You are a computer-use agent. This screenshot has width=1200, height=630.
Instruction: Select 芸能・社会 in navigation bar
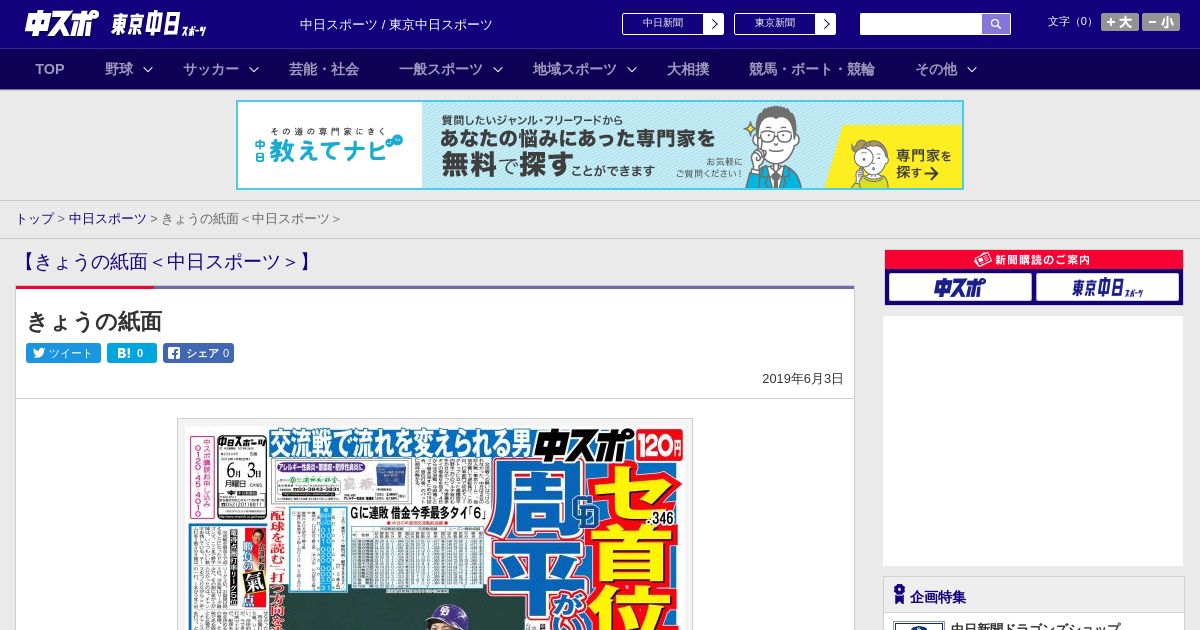coord(324,69)
